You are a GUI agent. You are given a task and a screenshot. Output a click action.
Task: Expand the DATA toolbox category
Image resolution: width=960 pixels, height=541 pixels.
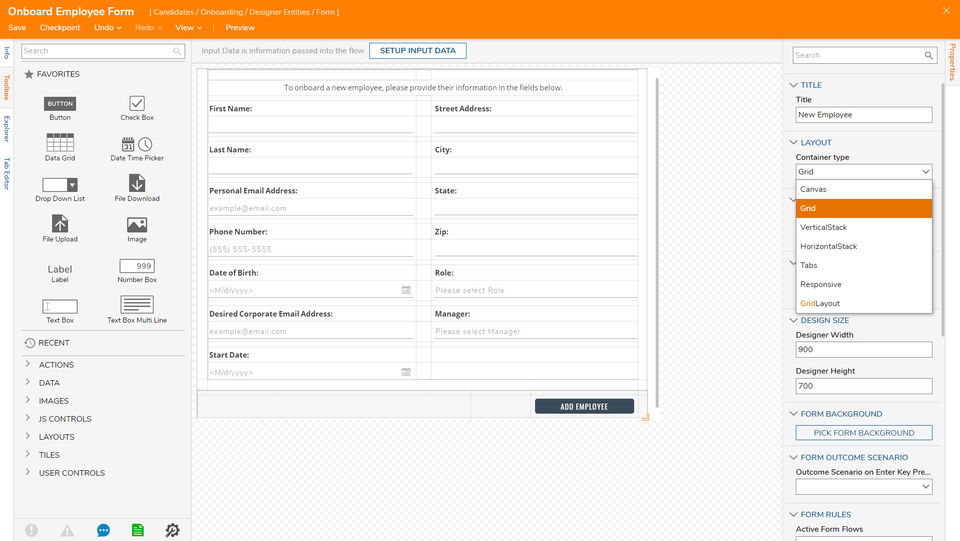pos(28,382)
